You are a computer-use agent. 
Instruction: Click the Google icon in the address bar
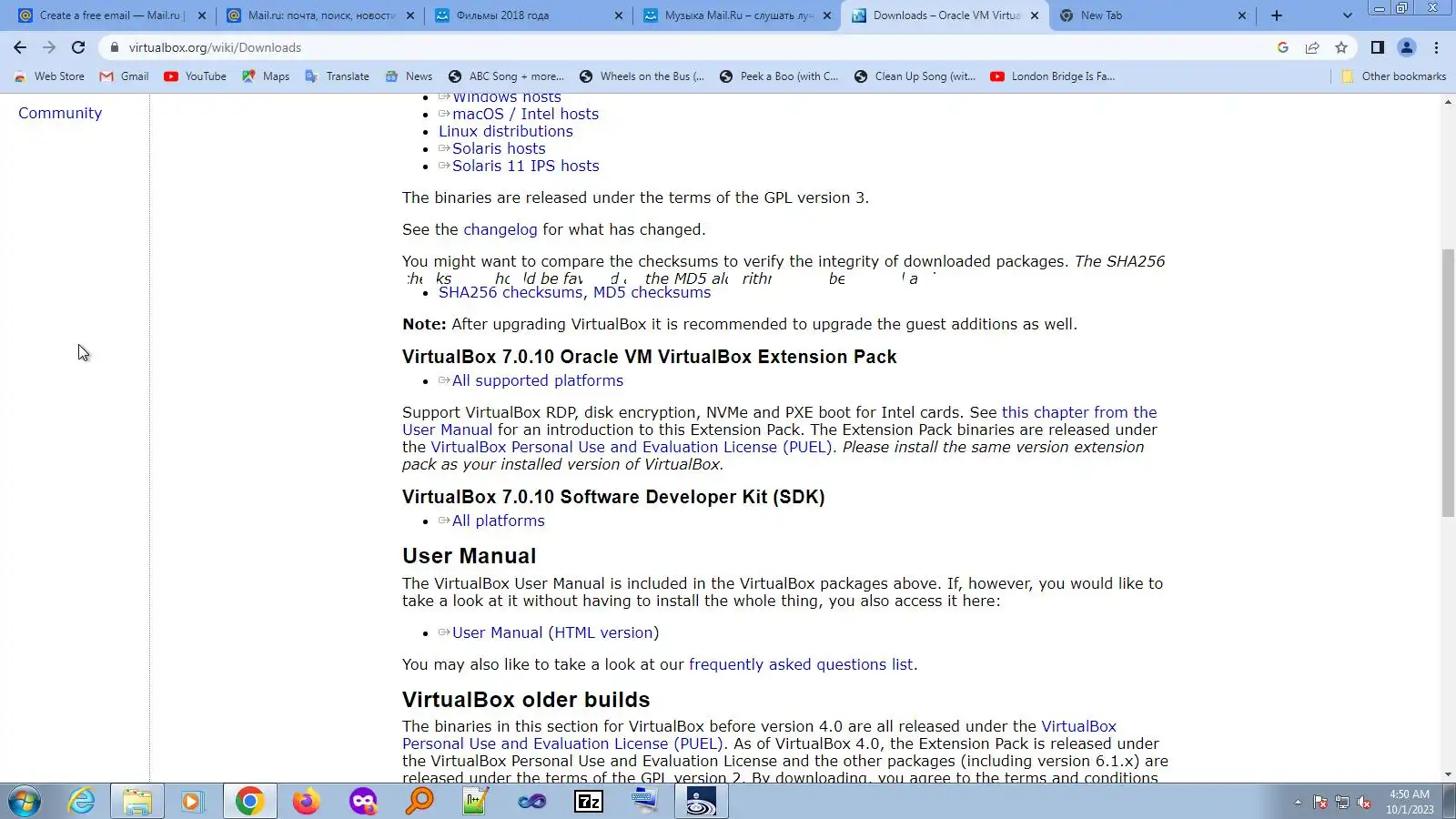tap(1283, 47)
